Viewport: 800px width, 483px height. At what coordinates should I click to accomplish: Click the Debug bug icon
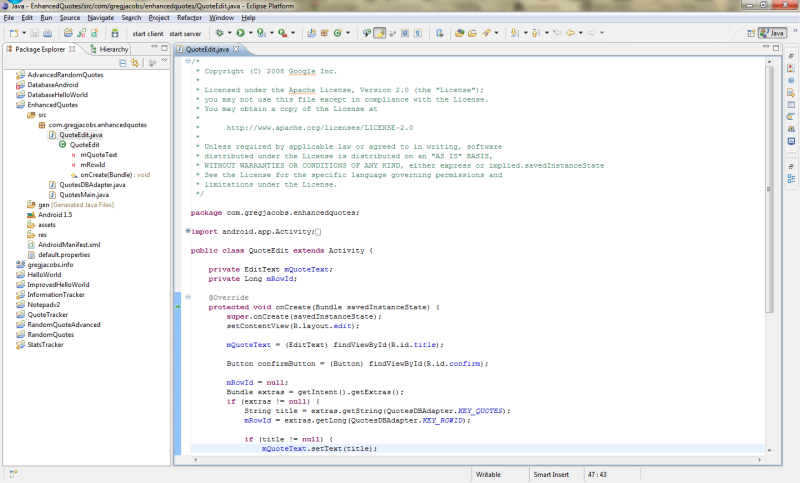pos(218,33)
